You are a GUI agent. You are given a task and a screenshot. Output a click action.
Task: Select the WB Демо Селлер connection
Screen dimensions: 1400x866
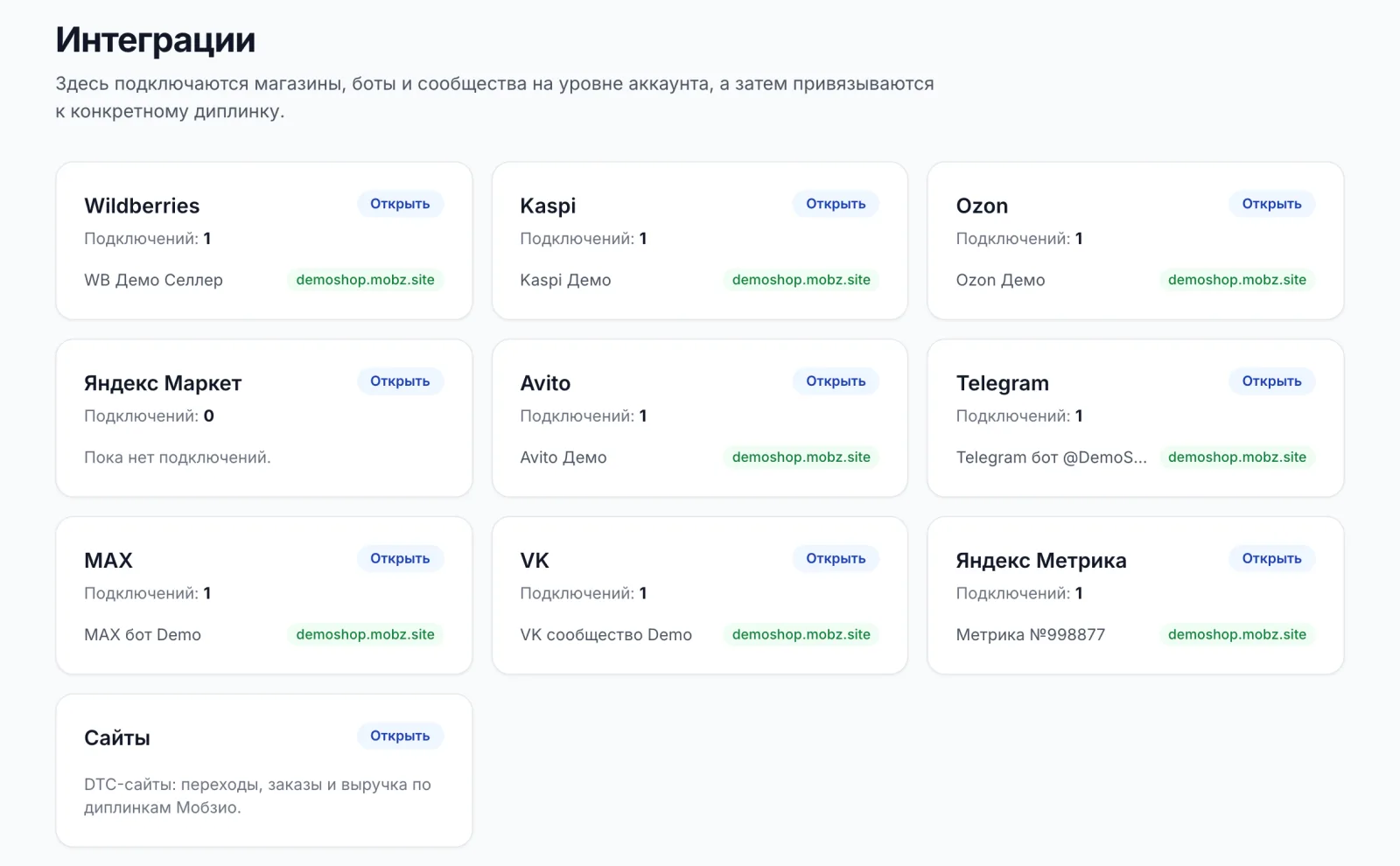[x=153, y=281]
